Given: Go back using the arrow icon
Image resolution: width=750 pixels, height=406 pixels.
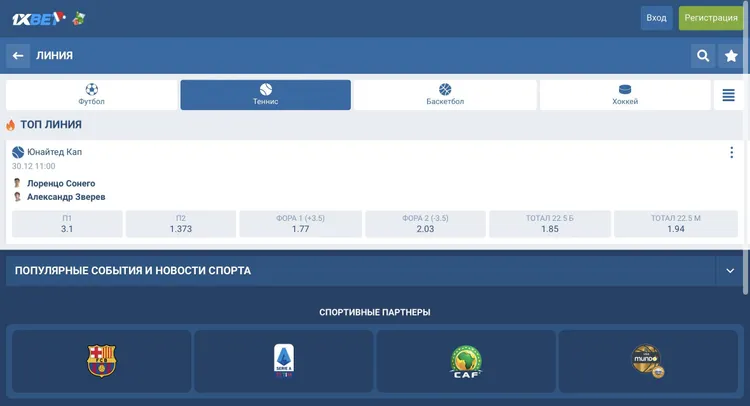Looking at the screenshot, I should [17, 56].
